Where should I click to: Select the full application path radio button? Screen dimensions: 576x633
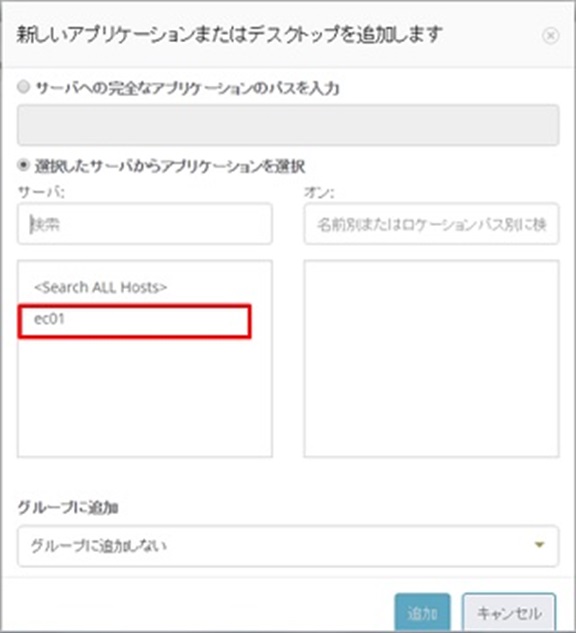click(23, 87)
